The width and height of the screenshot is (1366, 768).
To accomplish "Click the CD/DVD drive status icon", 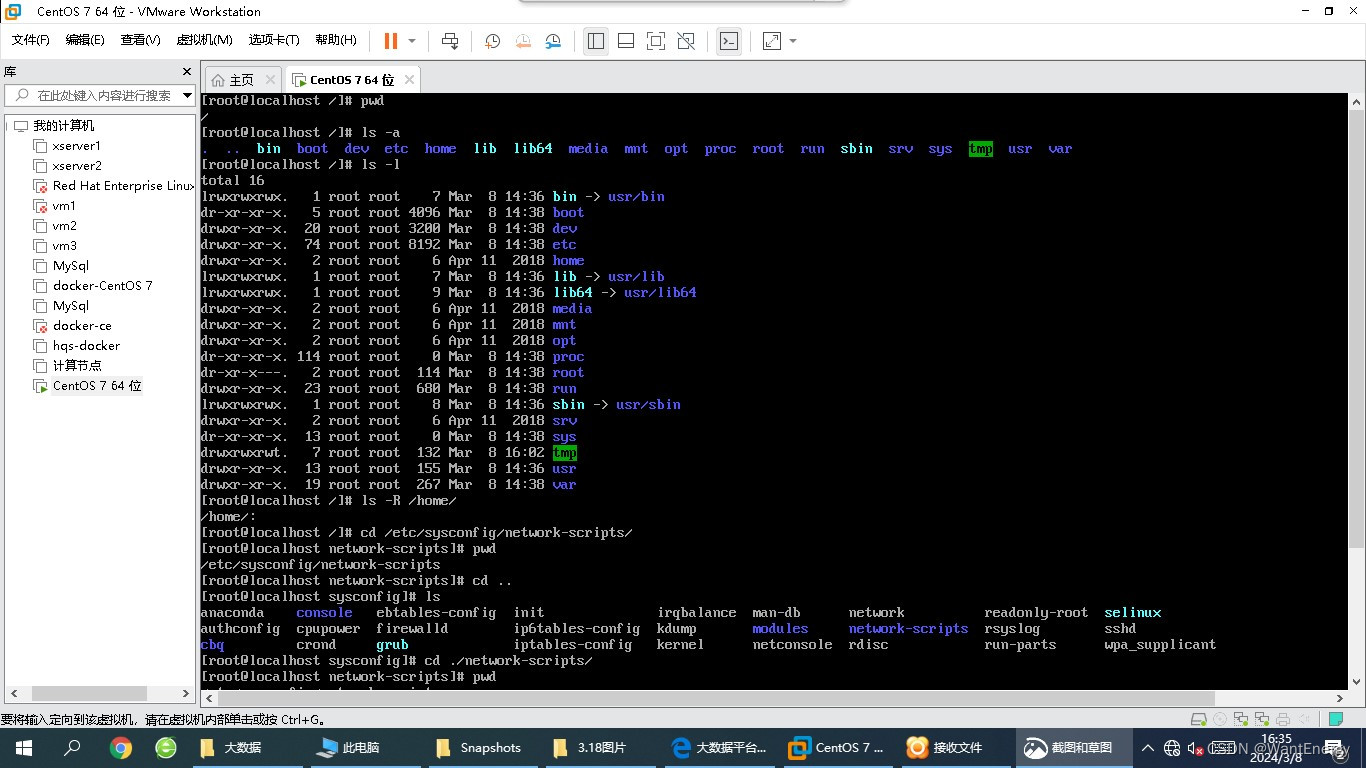I will click(x=1219, y=720).
